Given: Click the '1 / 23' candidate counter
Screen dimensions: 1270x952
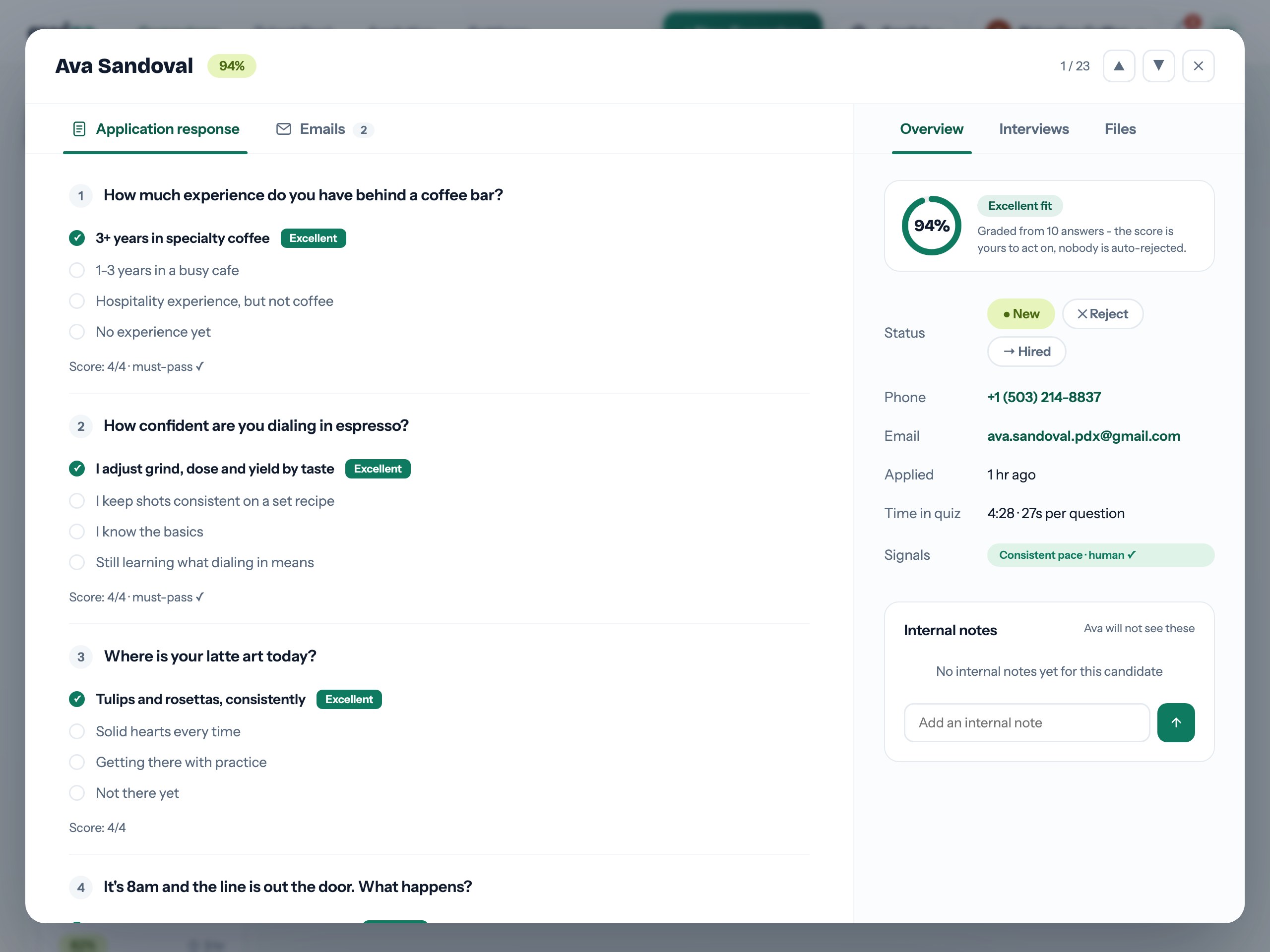Looking at the screenshot, I should [1074, 66].
